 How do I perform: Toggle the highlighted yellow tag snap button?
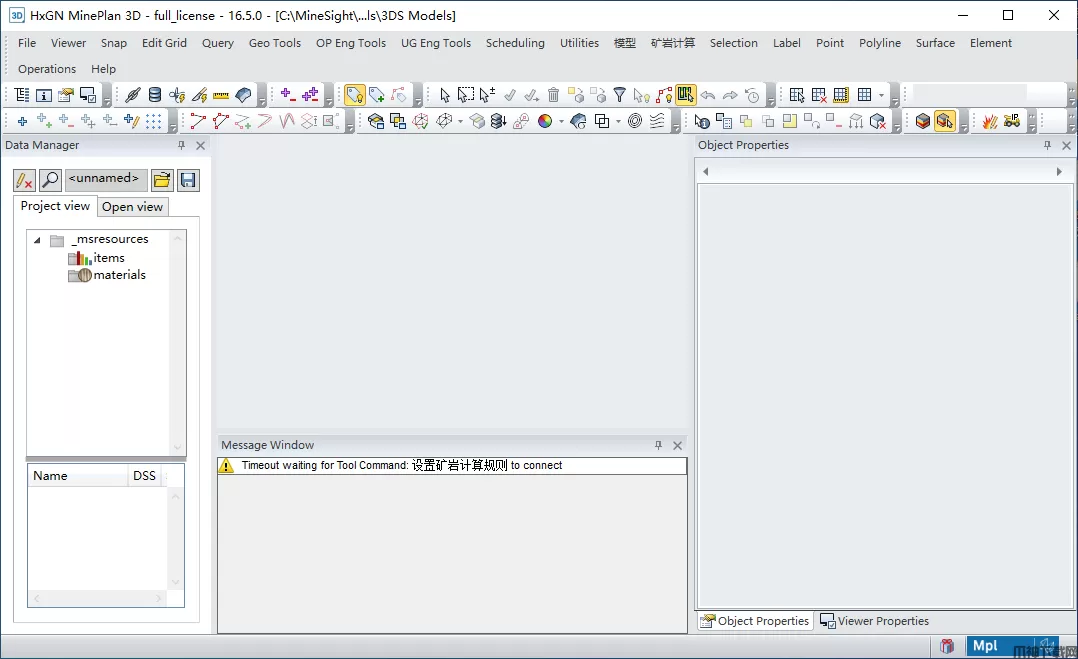[x=355, y=95]
